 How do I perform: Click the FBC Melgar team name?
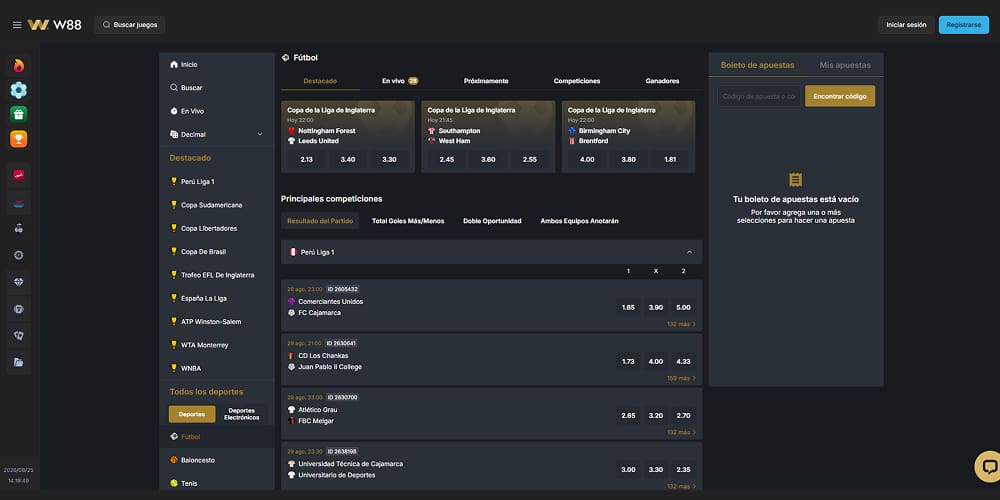318,421
